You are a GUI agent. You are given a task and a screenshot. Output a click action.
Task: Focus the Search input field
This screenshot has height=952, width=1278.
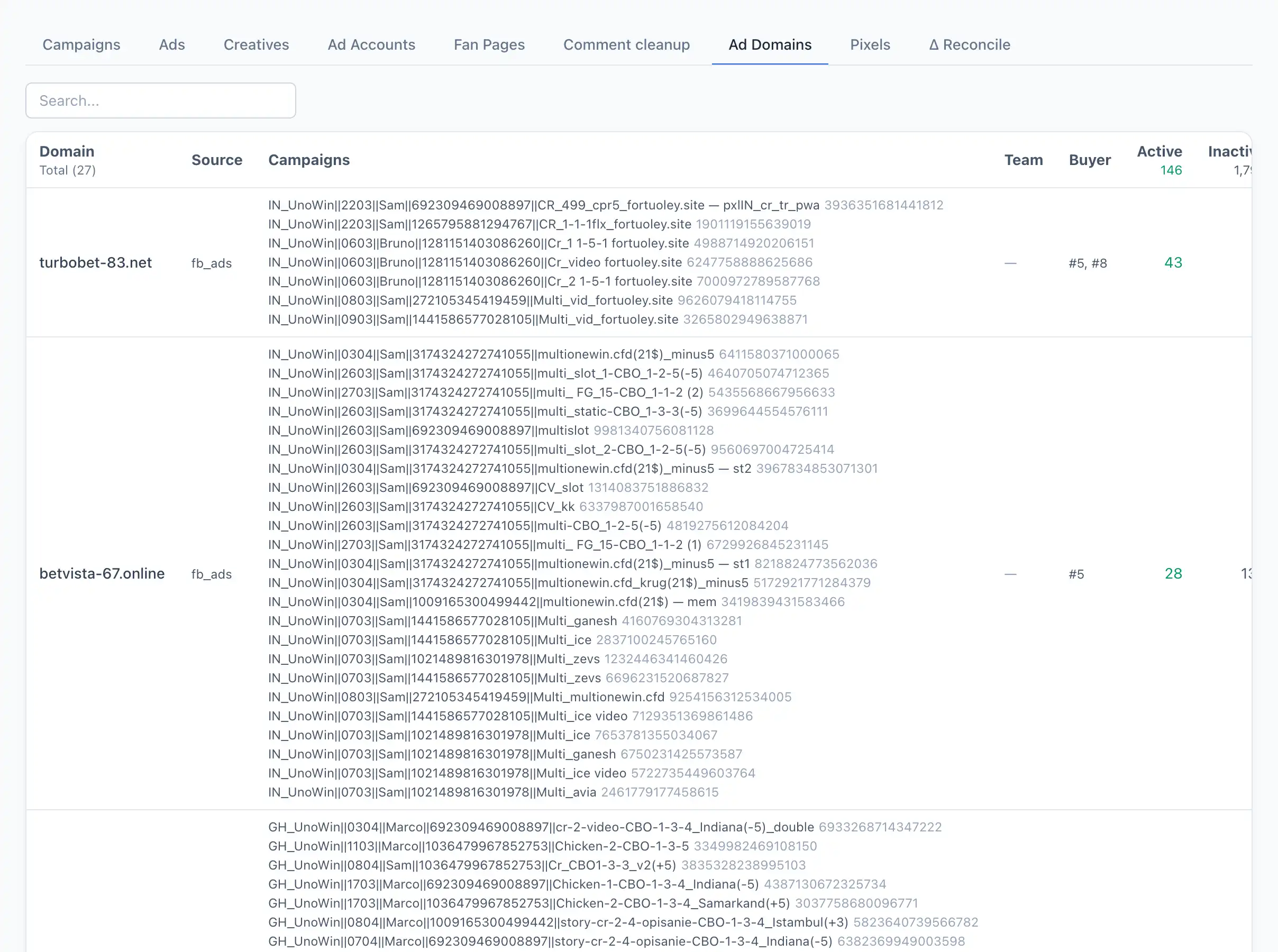click(x=161, y=101)
